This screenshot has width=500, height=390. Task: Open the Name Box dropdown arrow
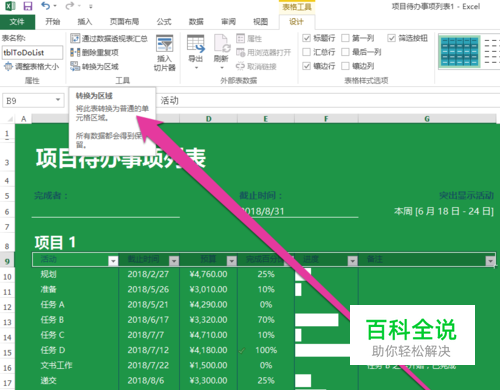coord(58,100)
